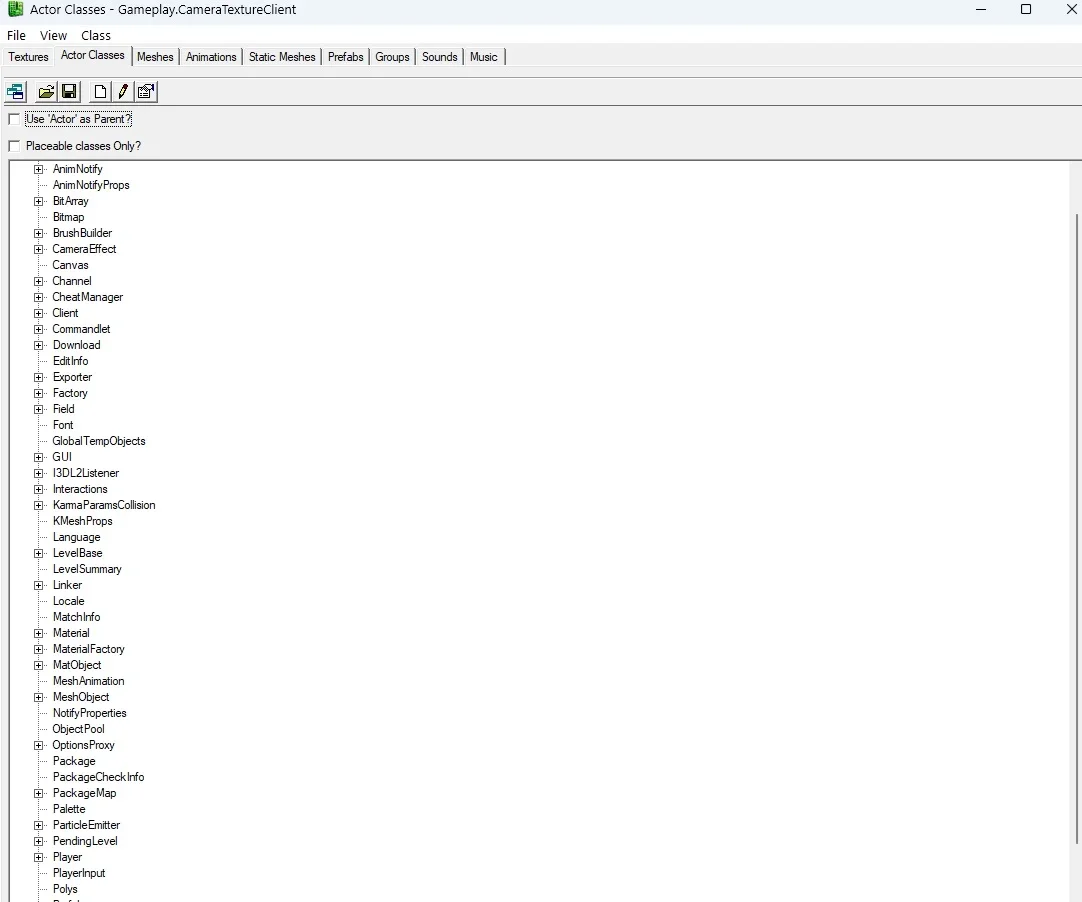This screenshot has width=1082, height=902.
Task: Select I3DL2Listener class label
Action: pos(86,473)
